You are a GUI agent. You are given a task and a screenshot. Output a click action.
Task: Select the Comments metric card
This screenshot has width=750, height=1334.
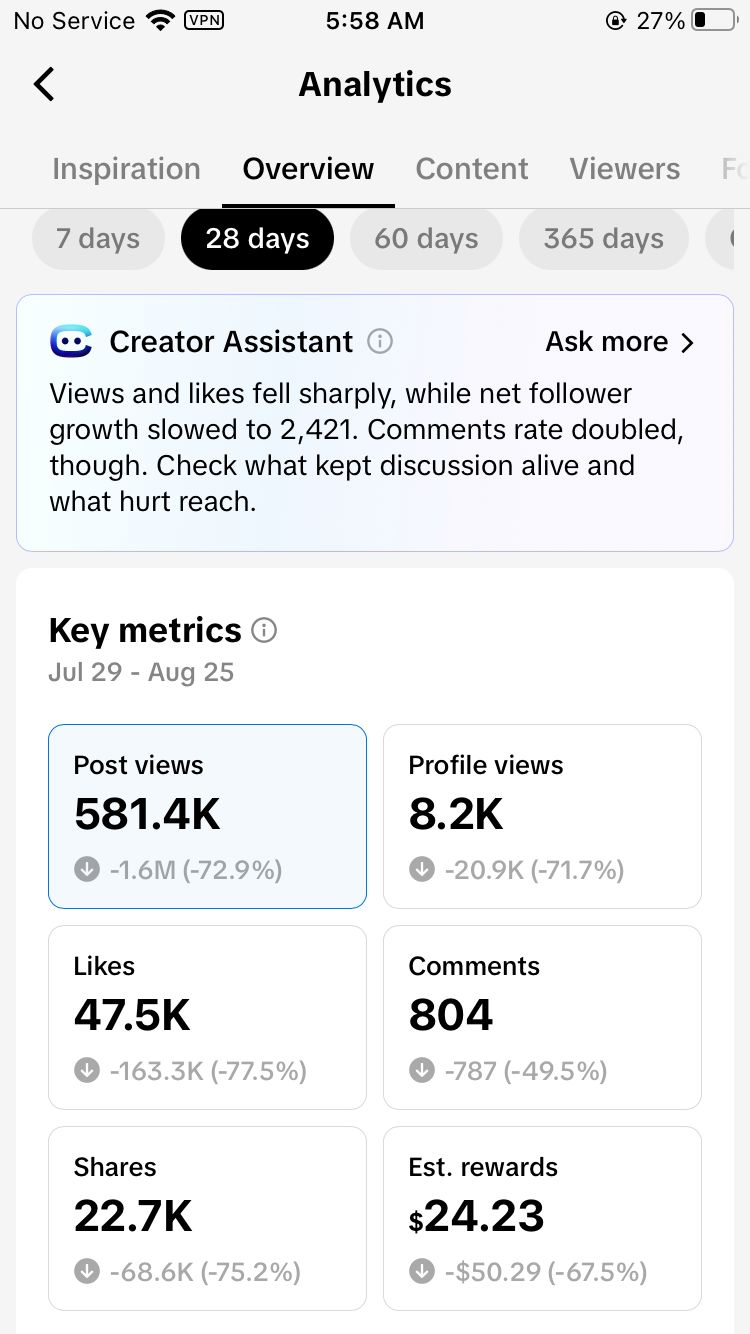tap(542, 1017)
